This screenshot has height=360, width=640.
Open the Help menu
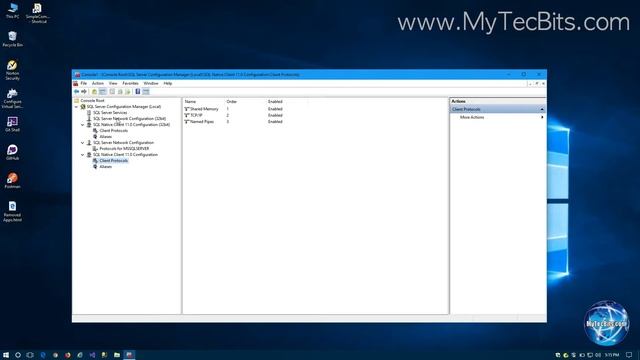168,83
